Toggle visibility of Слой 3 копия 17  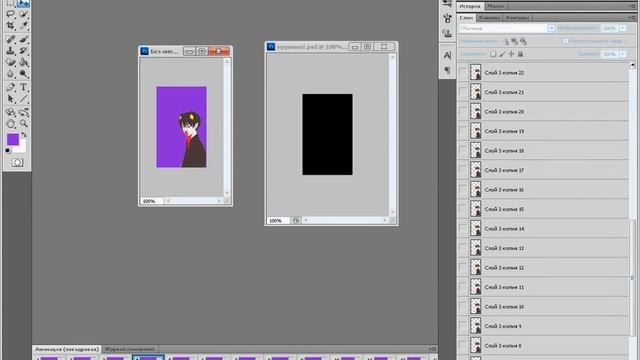coord(462,170)
